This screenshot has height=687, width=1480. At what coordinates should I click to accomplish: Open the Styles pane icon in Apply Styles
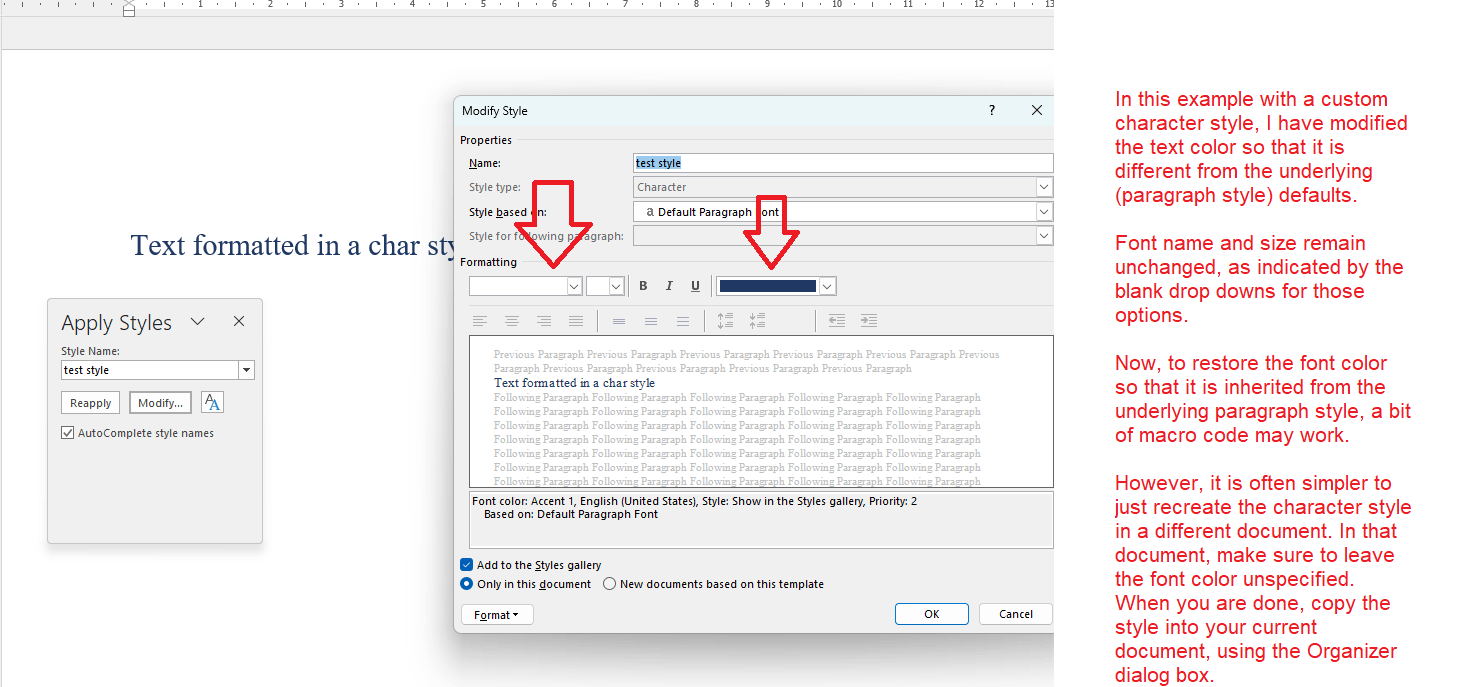coord(212,402)
